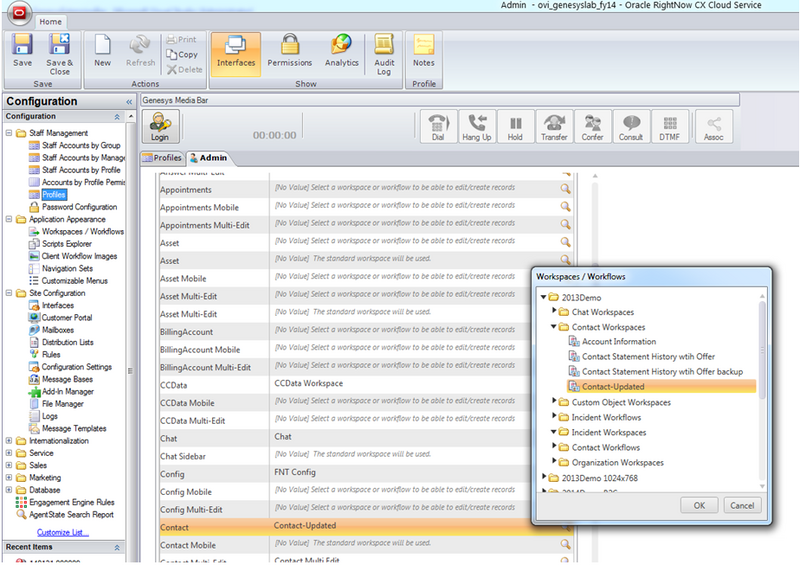The width and height of the screenshot is (800, 565).
Task: Expand Chat Workspaces folder in dialog
Action: [x=554, y=310]
